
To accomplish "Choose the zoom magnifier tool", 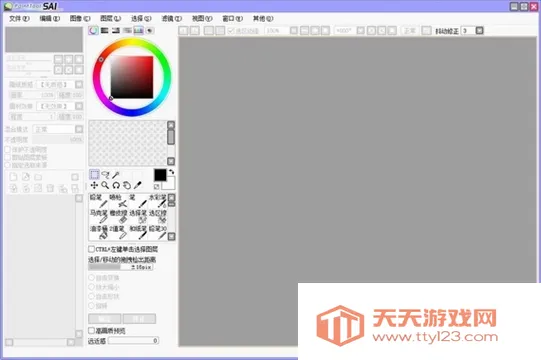I will pyautogui.click(x=105, y=185).
